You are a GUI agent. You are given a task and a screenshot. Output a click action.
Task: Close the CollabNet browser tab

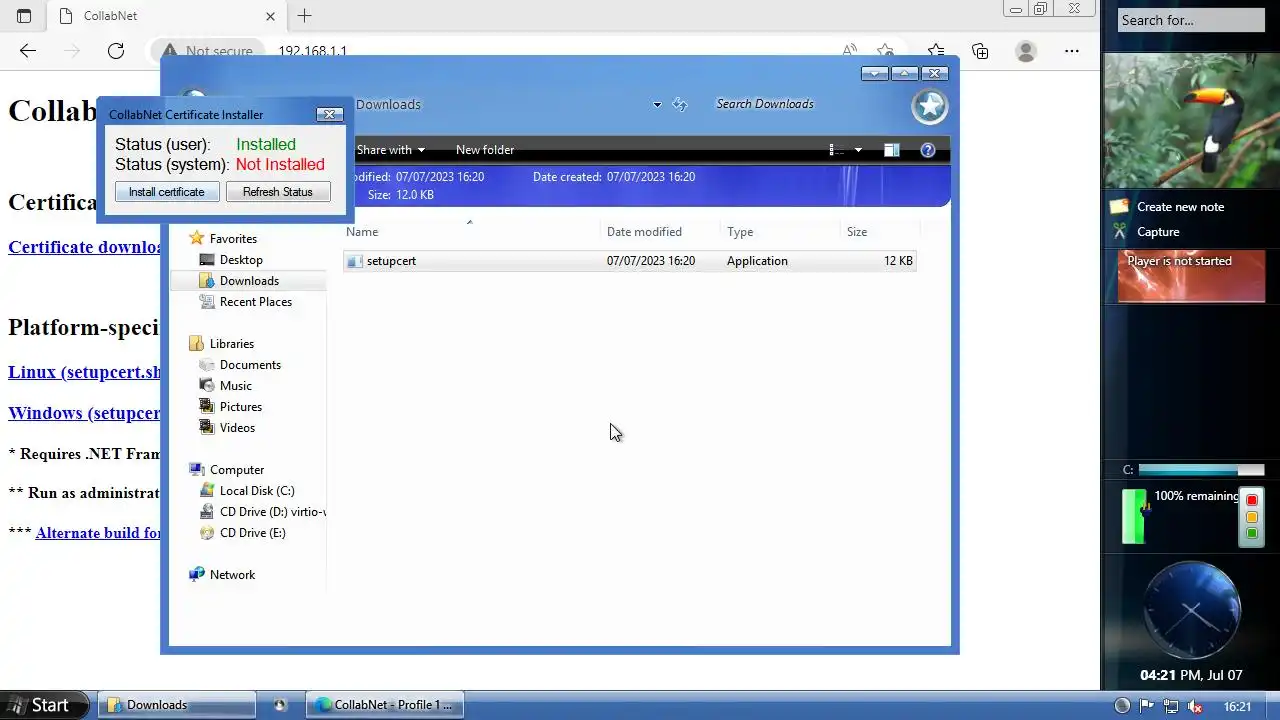point(270,16)
